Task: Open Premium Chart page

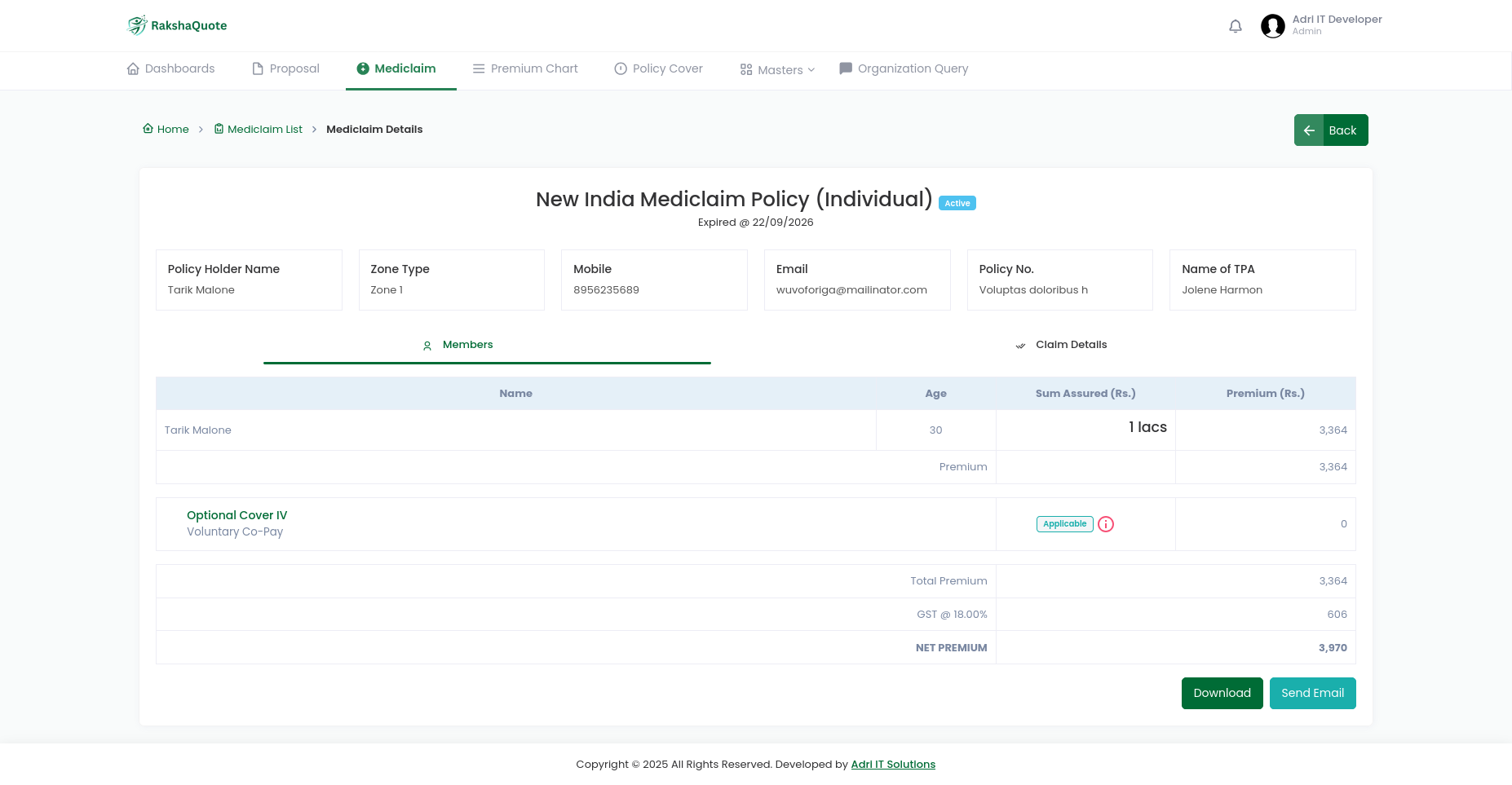Action: [525, 68]
